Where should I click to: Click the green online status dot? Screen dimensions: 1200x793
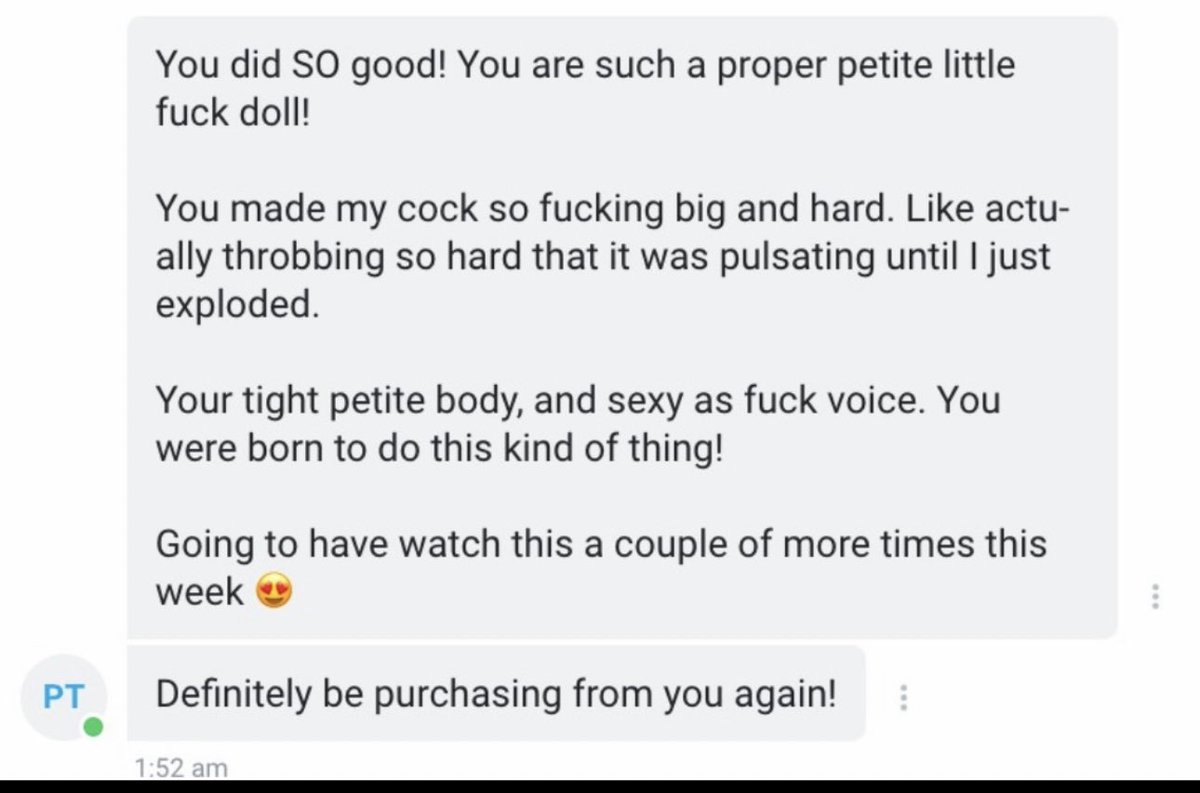tap(92, 727)
